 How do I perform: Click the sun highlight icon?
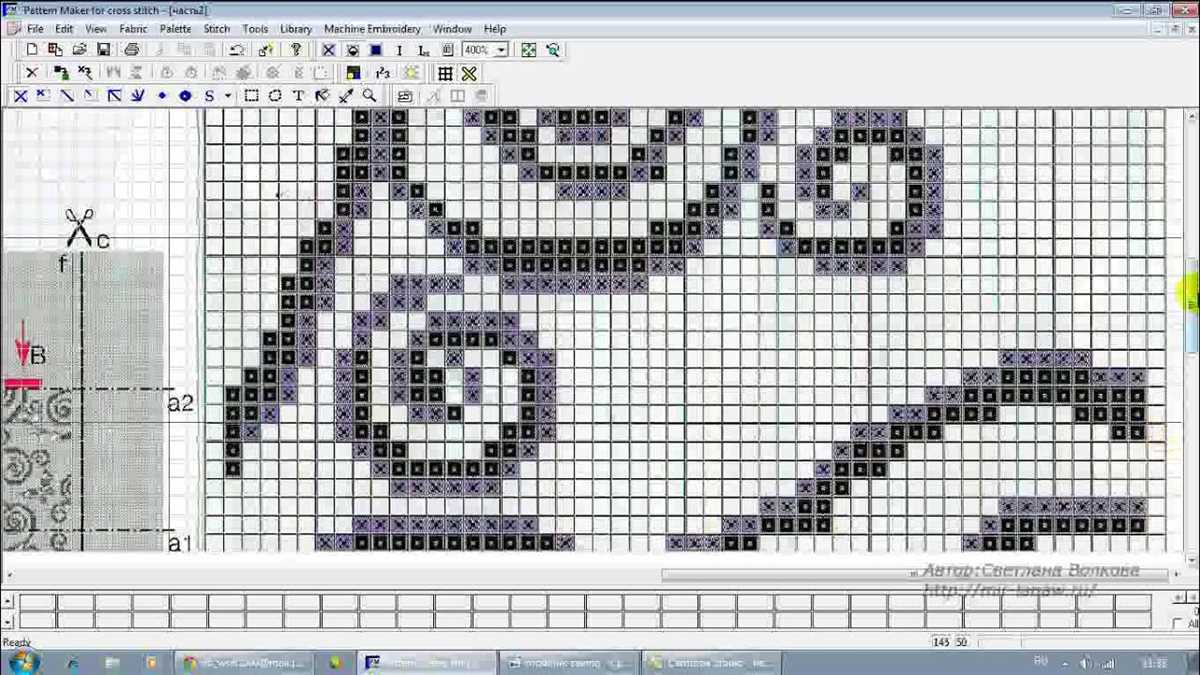(411, 73)
